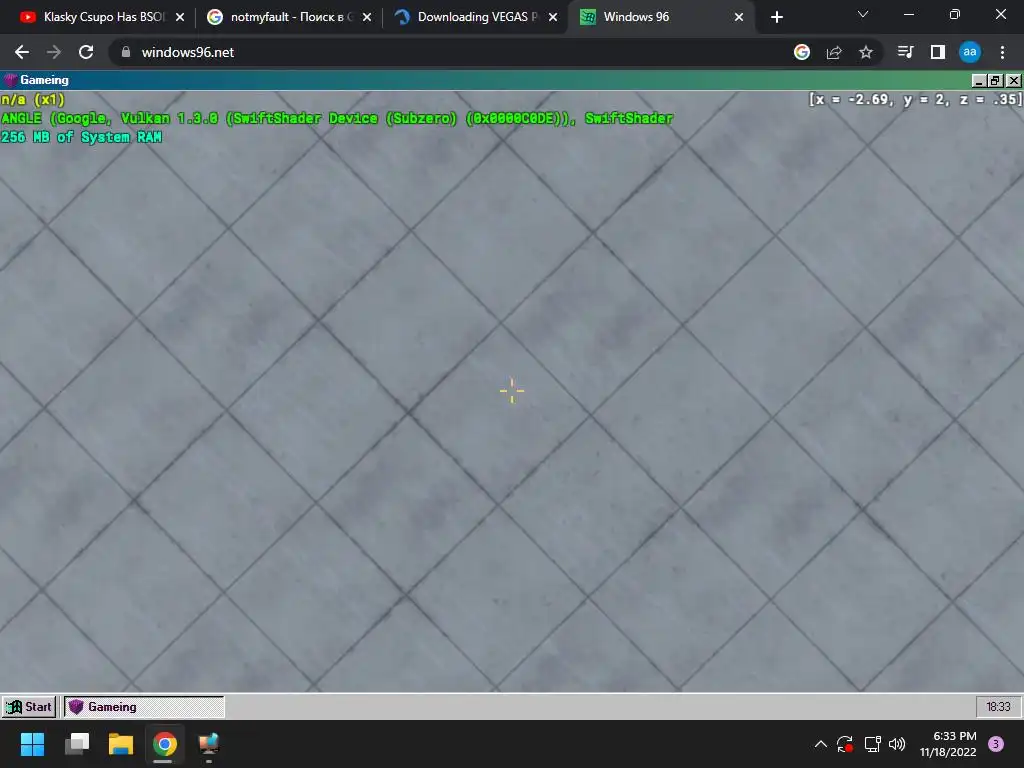Image resolution: width=1024 pixels, height=768 pixels.
Task: Go forward in browser history
Action: pos(54,52)
